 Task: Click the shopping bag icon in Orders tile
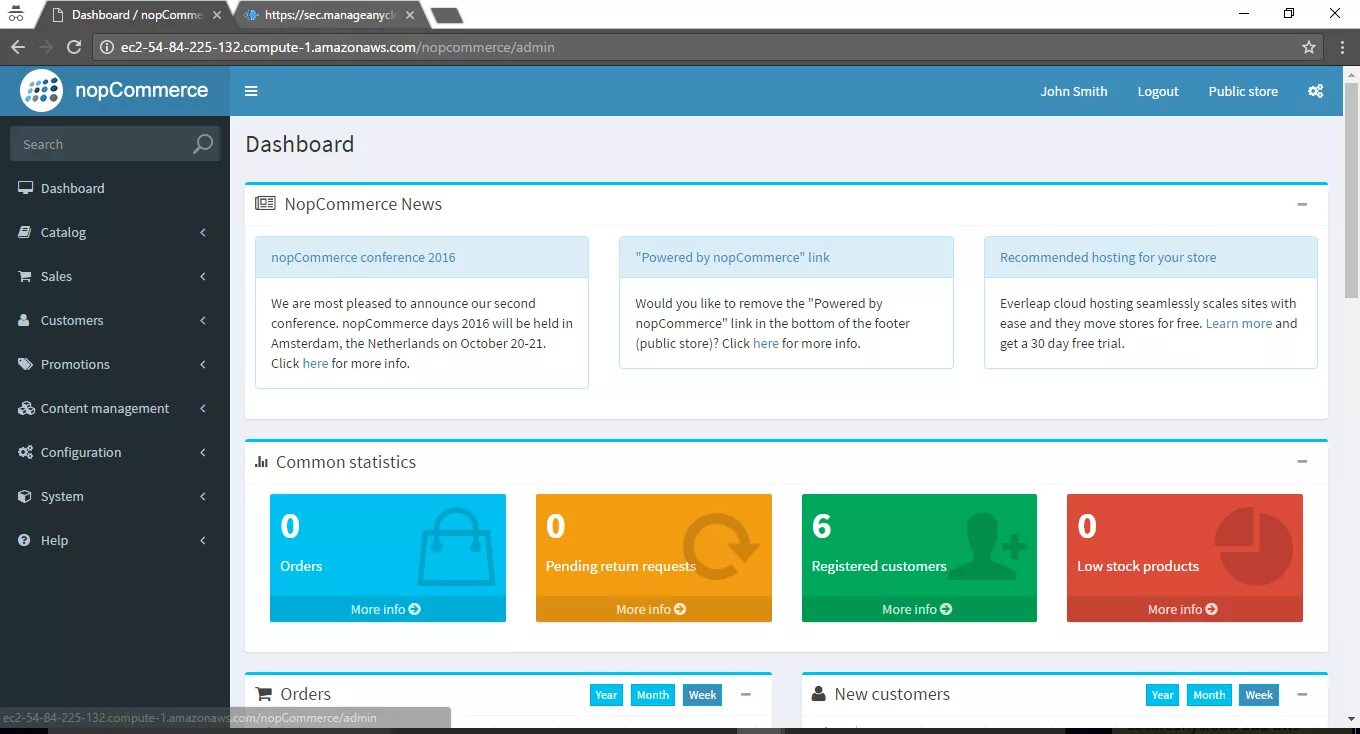click(x=455, y=546)
